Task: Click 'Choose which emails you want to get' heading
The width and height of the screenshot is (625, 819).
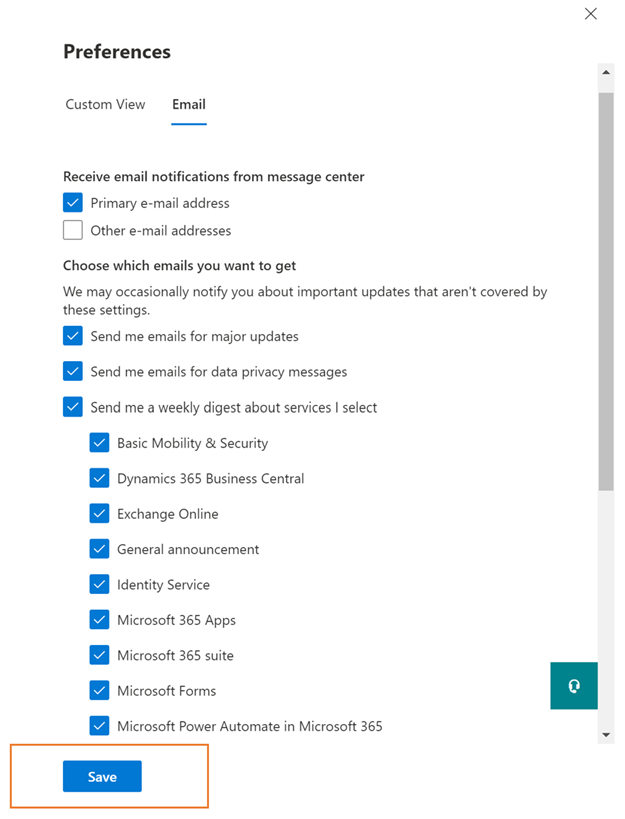Action: coord(179,265)
